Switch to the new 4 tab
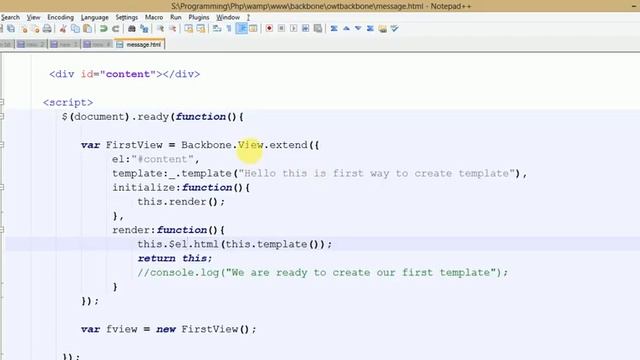 (98, 44)
